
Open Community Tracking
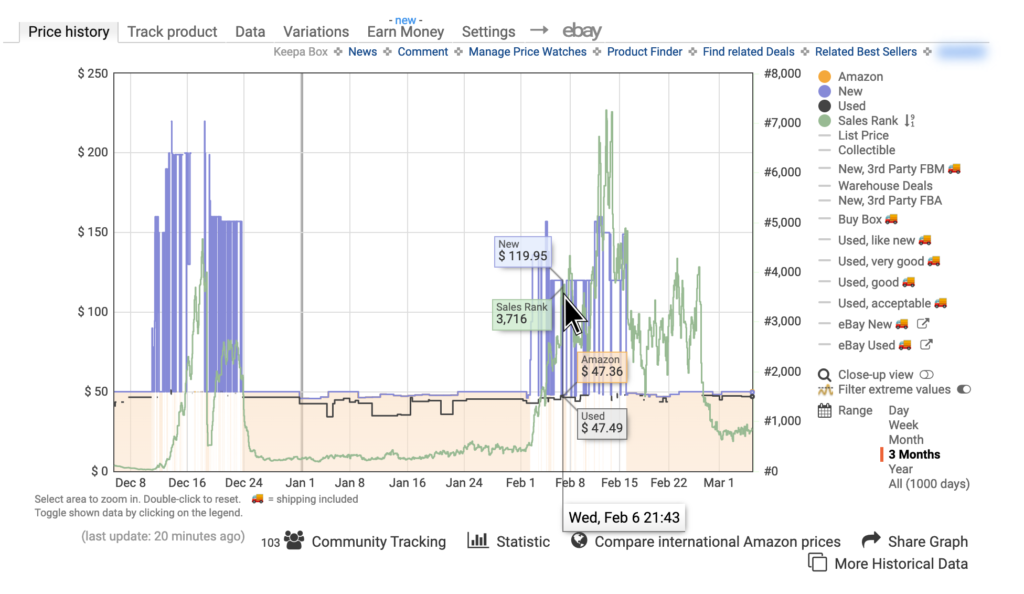[378, 541]
